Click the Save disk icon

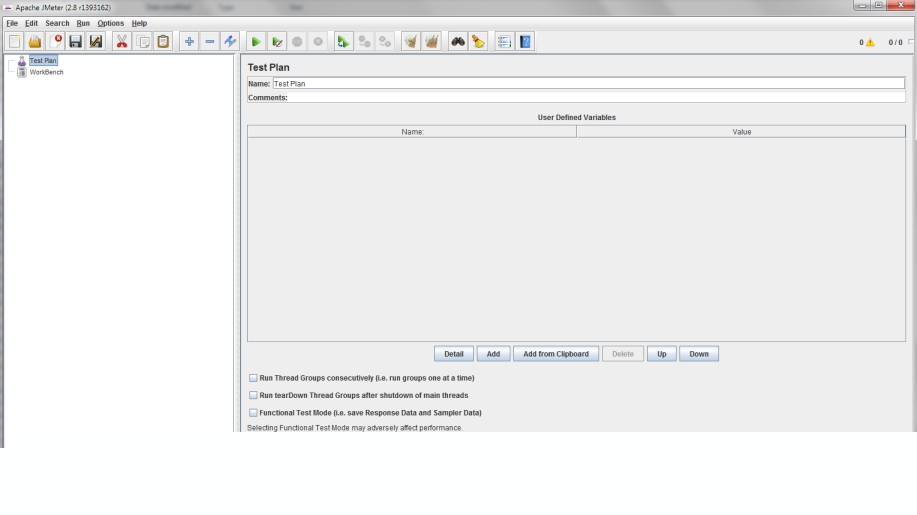pyautogui.click(x=75, y=42)
